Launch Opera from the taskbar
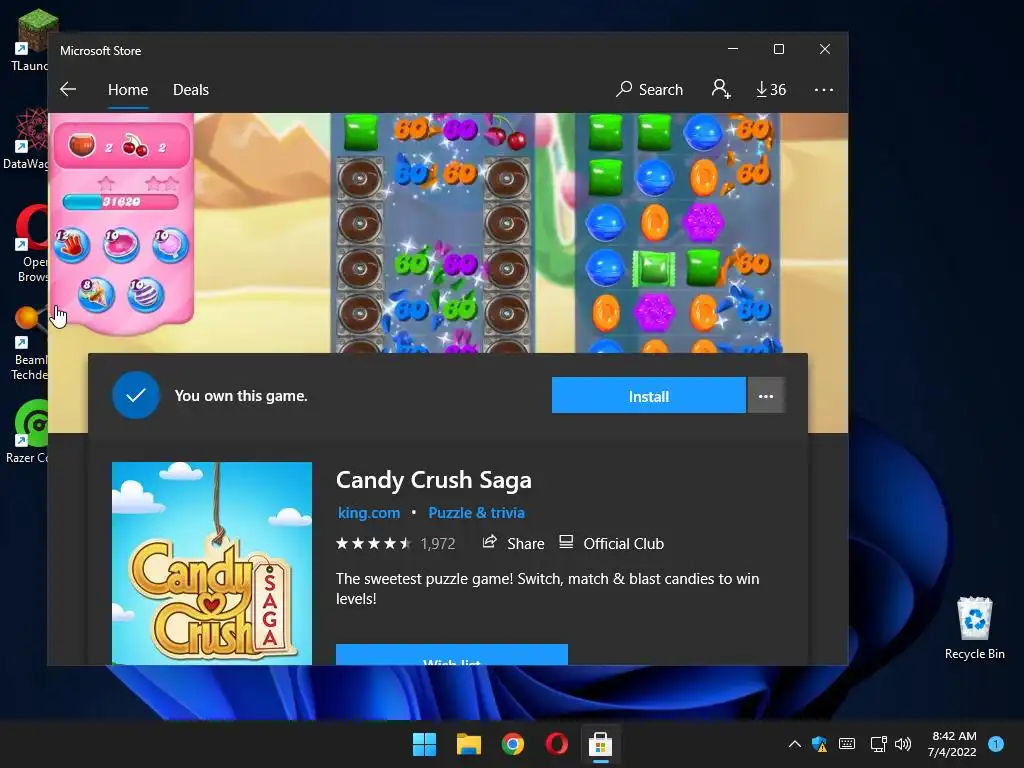The height and width of the screenshot is (768, 1024). click(556, 744)
